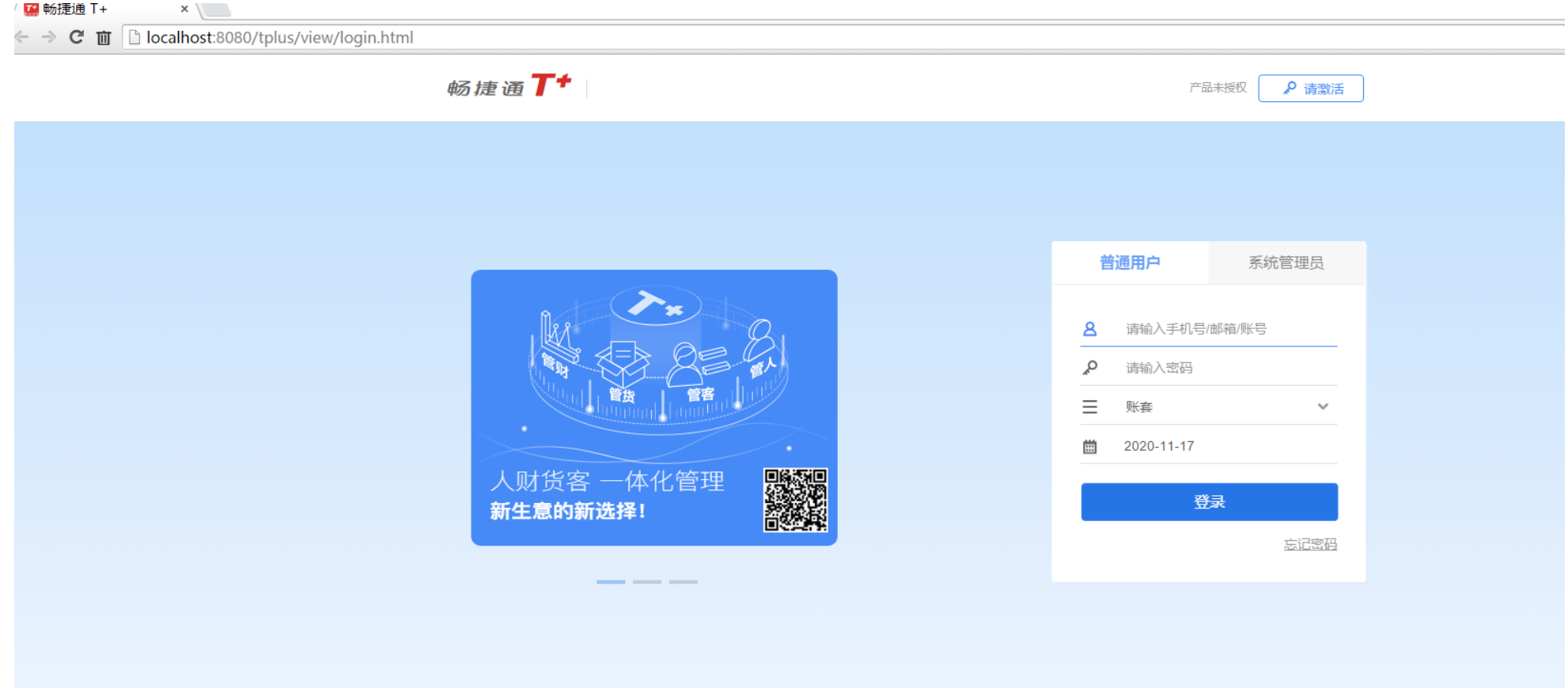1568x688 pixels.
Task: Click the address bar URL
Action: pyautogui.click(x=280, y=37)
